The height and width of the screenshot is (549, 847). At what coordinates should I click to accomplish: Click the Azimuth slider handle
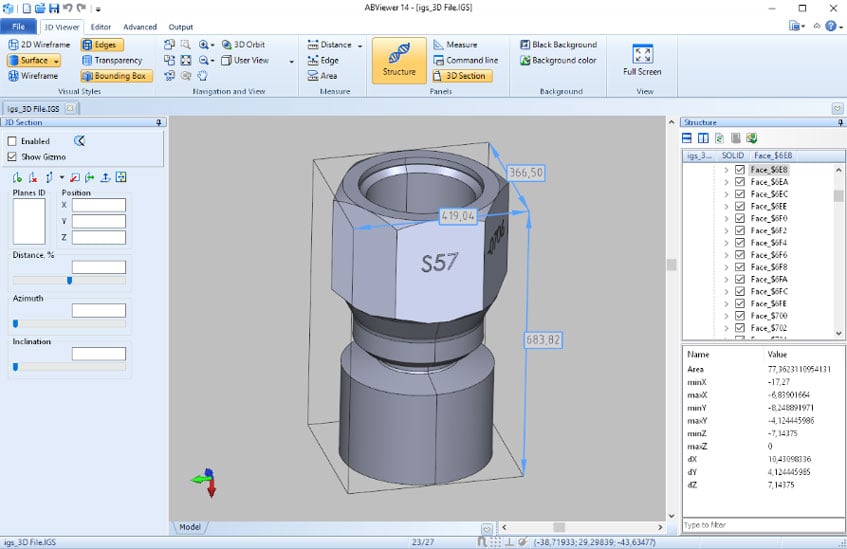coord(15,324)
